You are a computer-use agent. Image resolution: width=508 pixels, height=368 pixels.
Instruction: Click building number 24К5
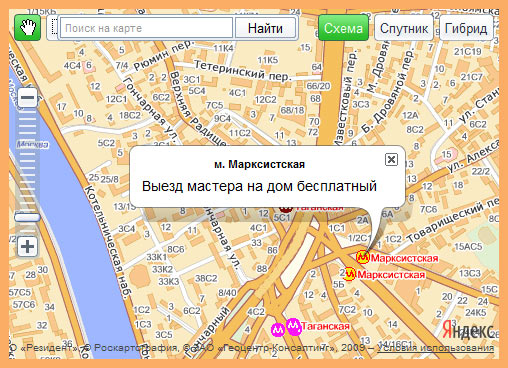[x=476, y=312]
